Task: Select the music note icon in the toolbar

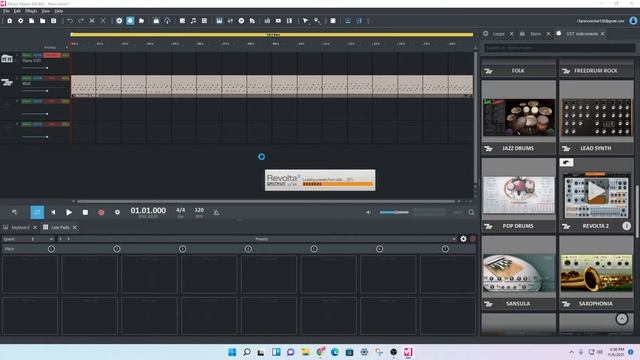Action: [193, 21]
